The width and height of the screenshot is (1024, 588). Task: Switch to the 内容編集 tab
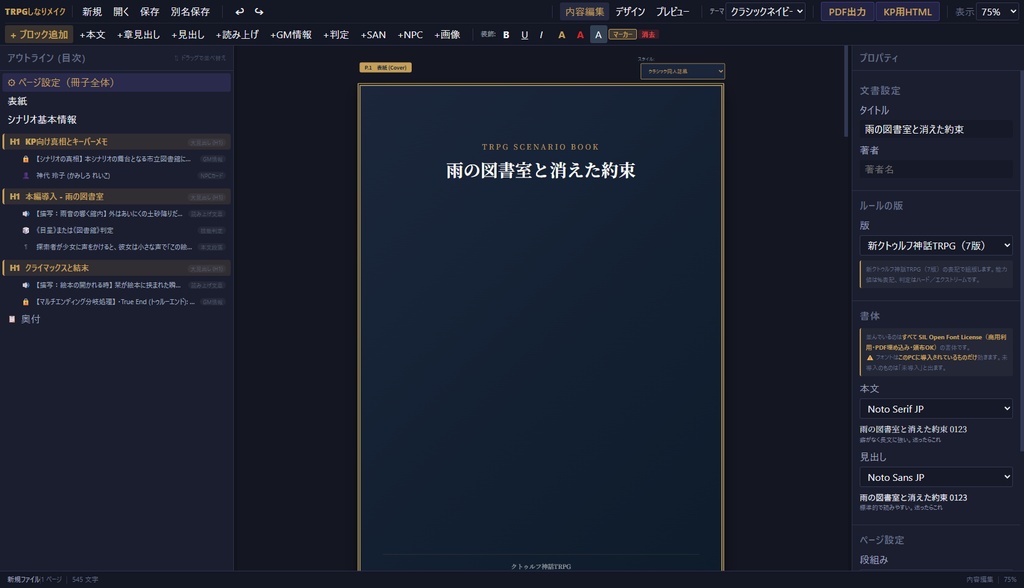pyautogui.click(x=584, y=12)
